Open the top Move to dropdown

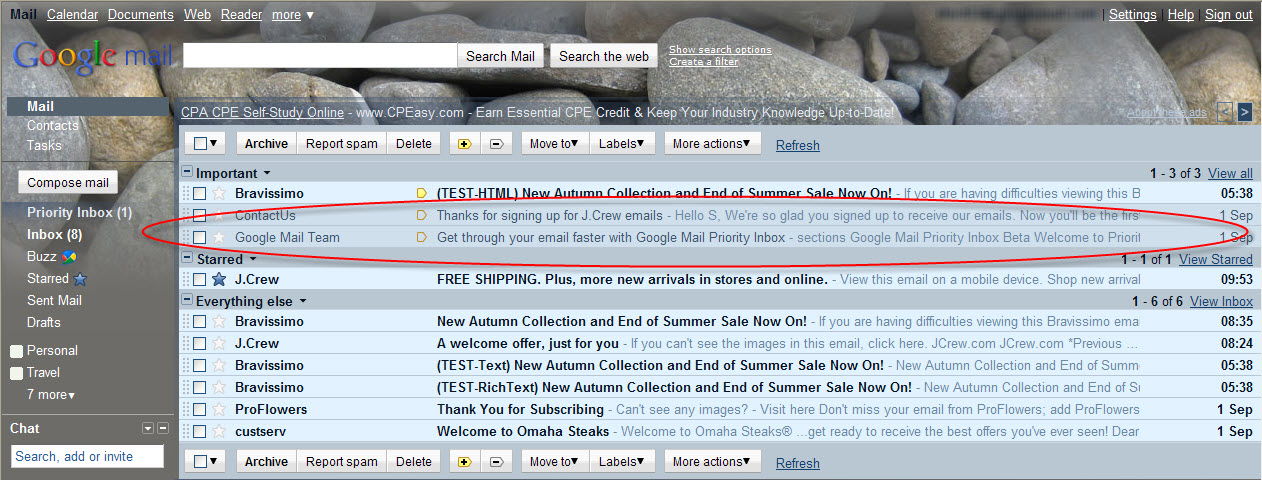pyautogui.click(x=554, y=144)
